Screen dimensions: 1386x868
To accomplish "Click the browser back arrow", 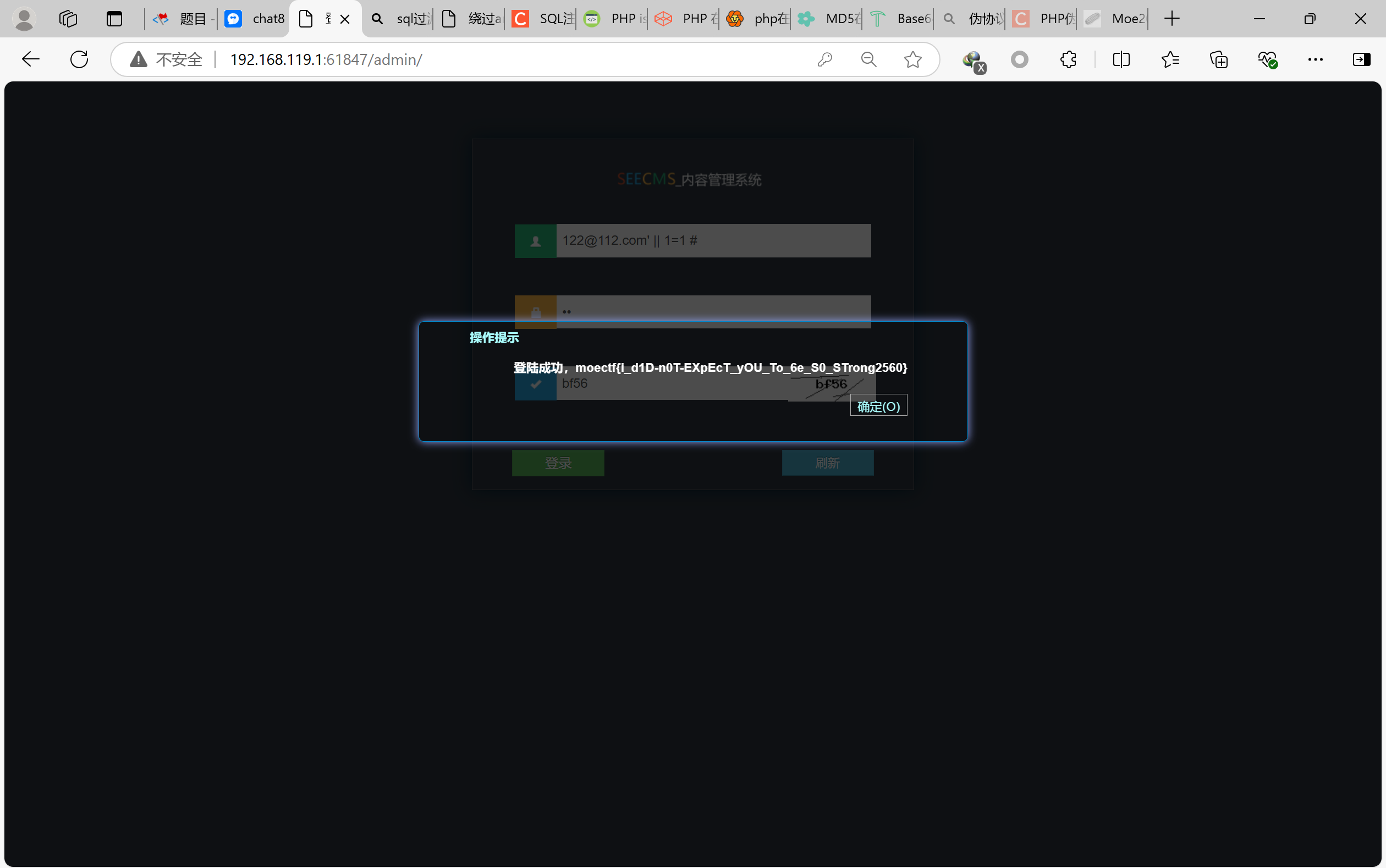I will 30,59.
